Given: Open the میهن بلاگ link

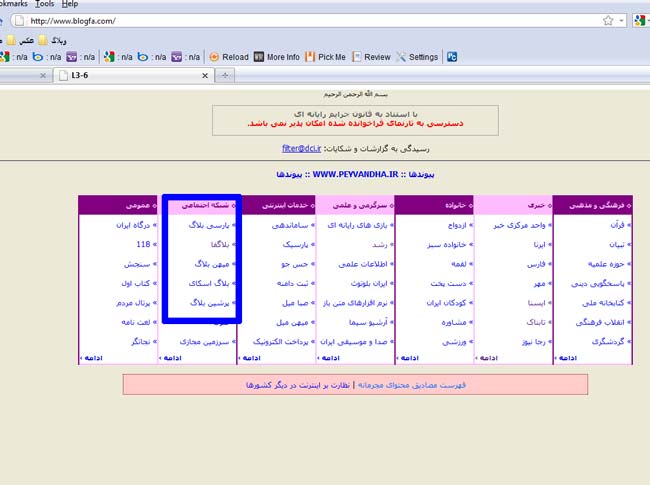Looking at the screenshot, I should coord(212,264).
